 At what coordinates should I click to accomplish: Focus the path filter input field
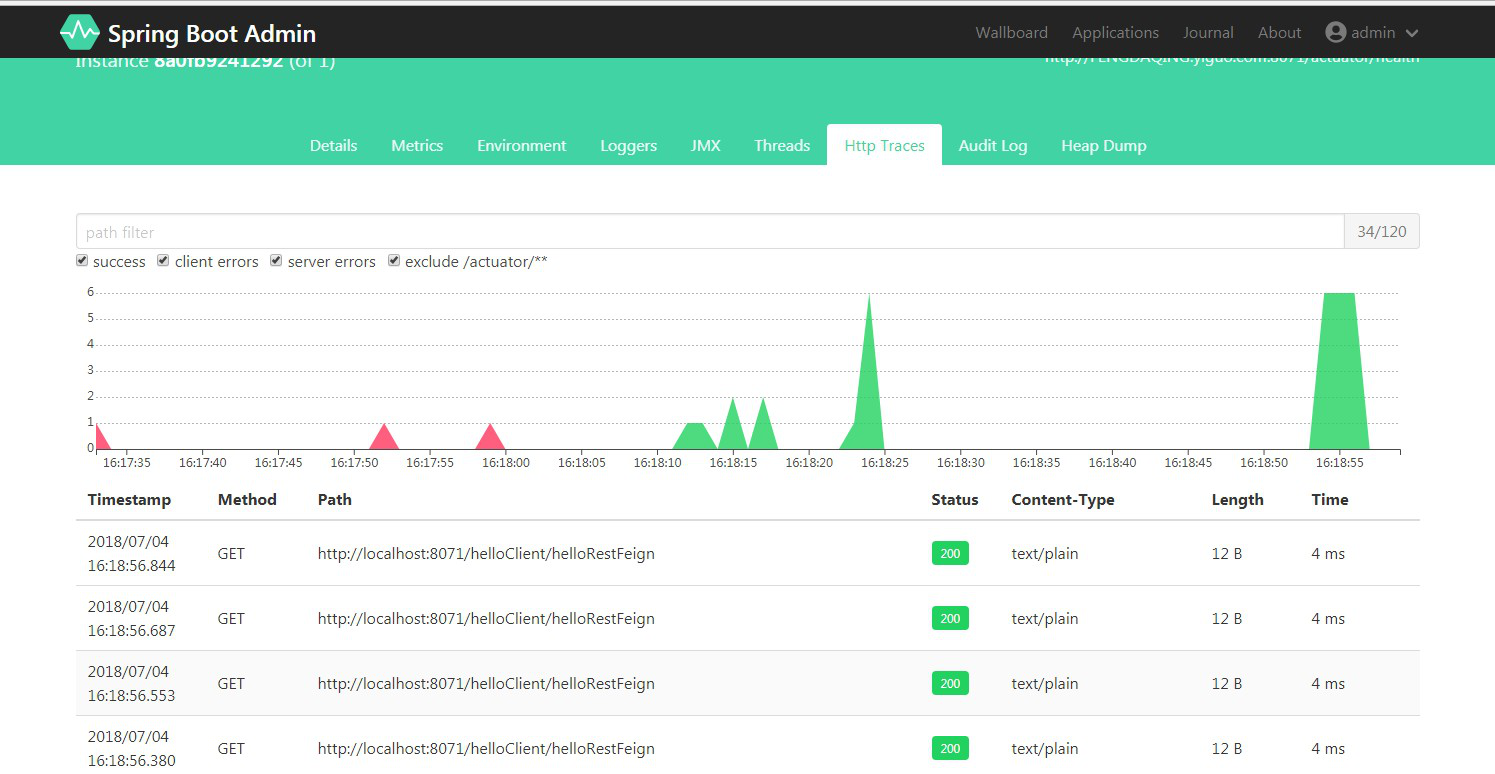(710, 231)
